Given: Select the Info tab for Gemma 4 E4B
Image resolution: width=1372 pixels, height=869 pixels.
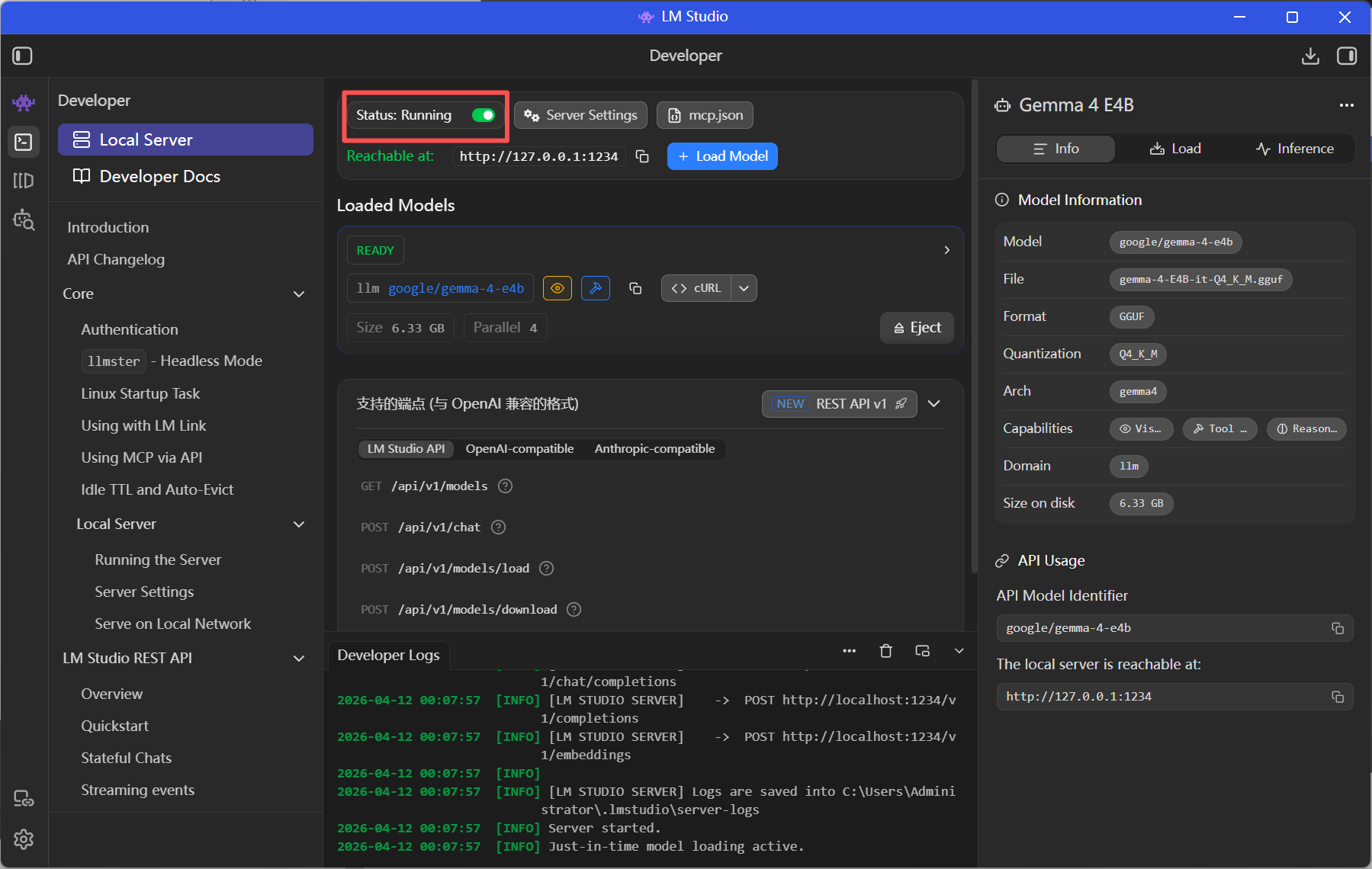Looking at the screenshot, I should (x=1056, y=149).
